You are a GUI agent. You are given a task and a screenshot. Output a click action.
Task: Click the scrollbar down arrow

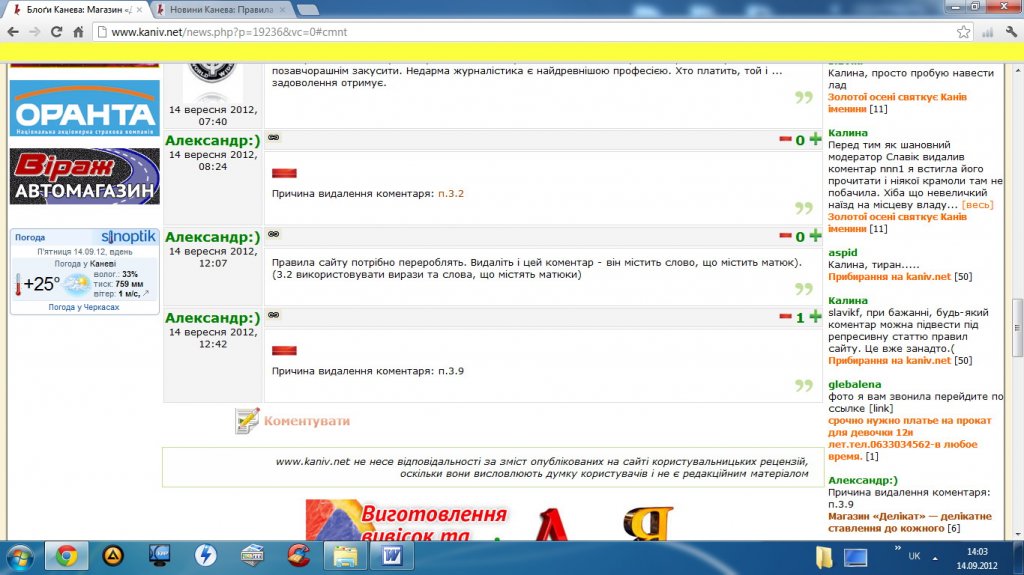1017,534
